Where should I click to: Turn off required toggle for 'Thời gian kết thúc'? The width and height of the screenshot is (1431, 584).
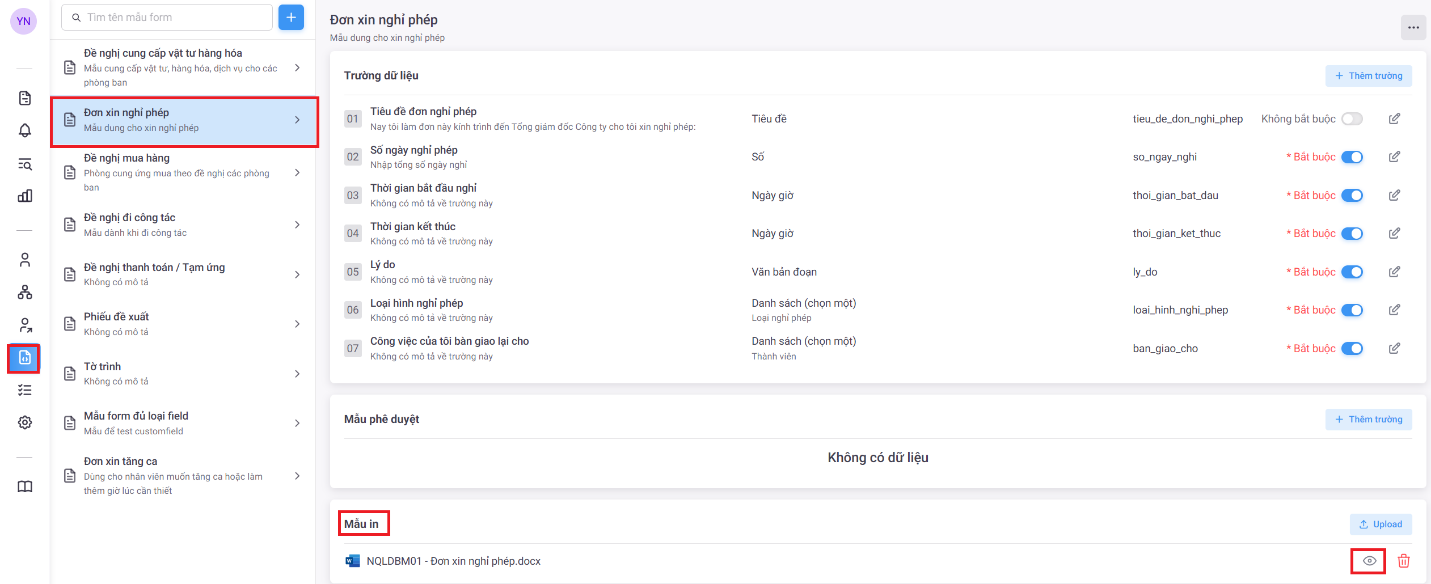1352,234
